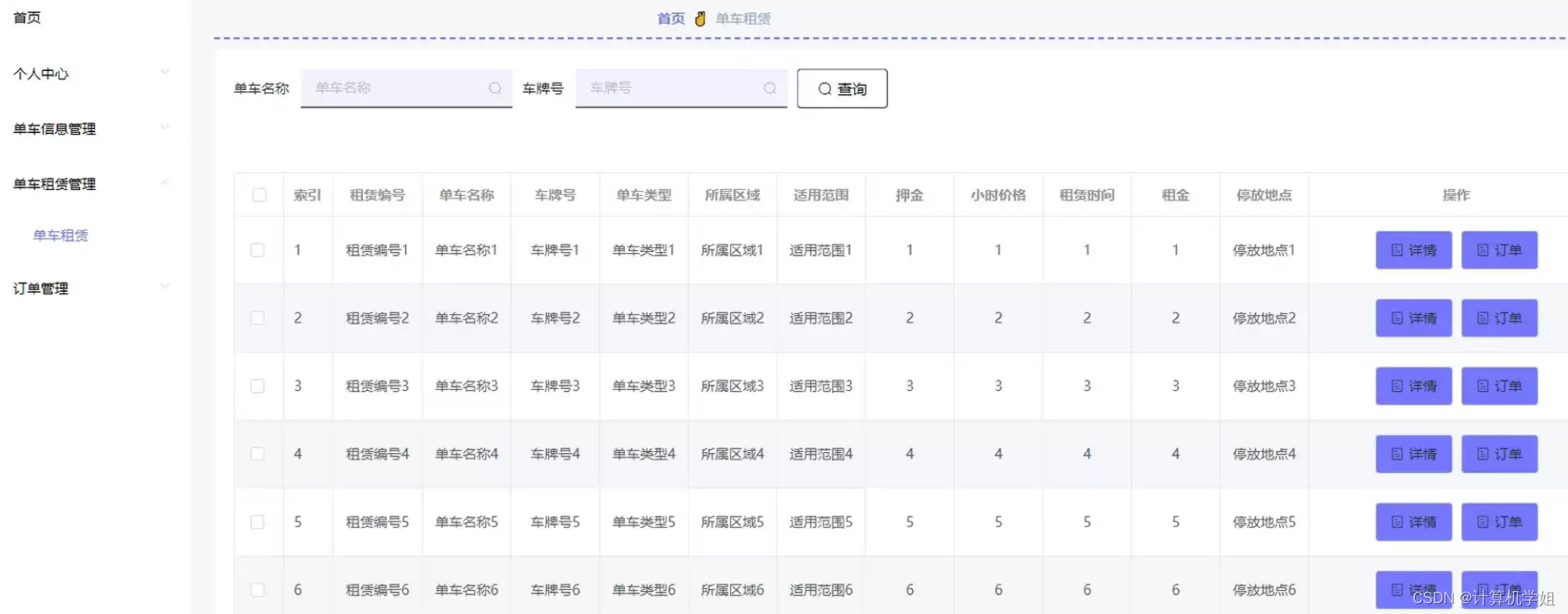Click cell 单车名称3
This screenshot has height=614, width=1568.
(466, 386)
